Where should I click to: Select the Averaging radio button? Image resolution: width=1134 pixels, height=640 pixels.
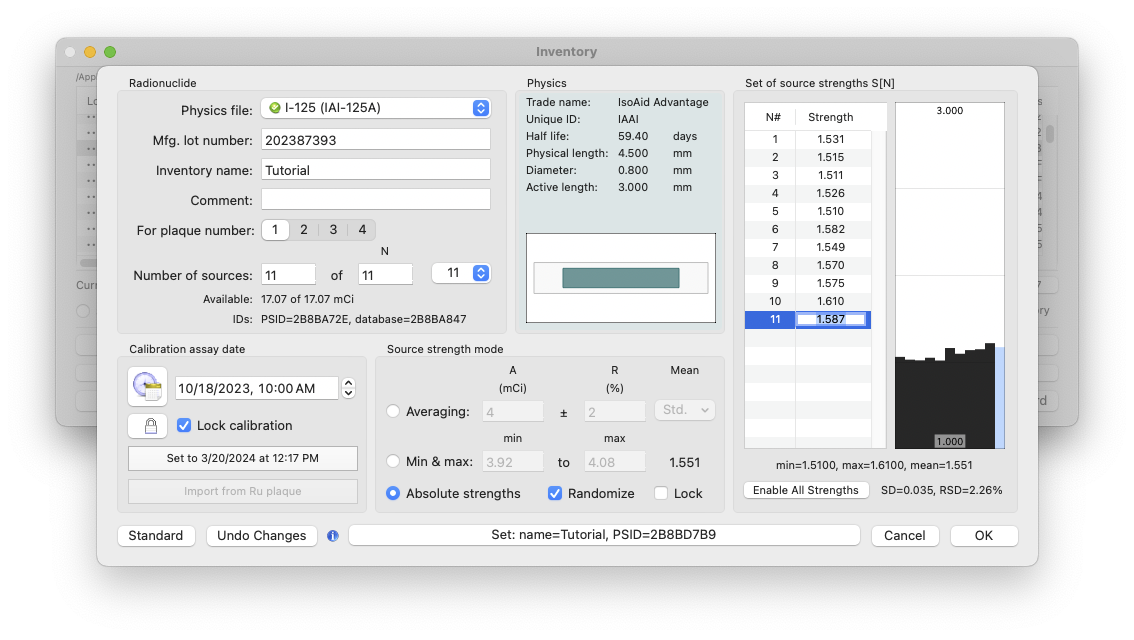[x=393, y=411]
